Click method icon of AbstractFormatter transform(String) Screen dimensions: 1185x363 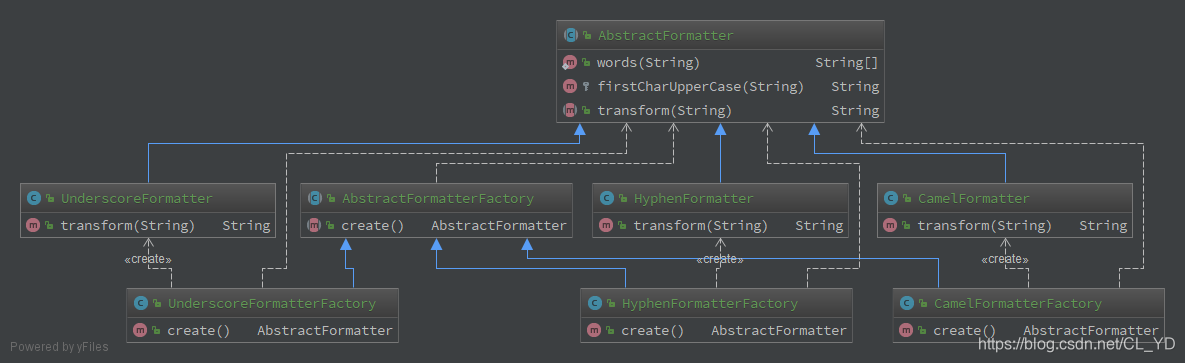[570, 110]
